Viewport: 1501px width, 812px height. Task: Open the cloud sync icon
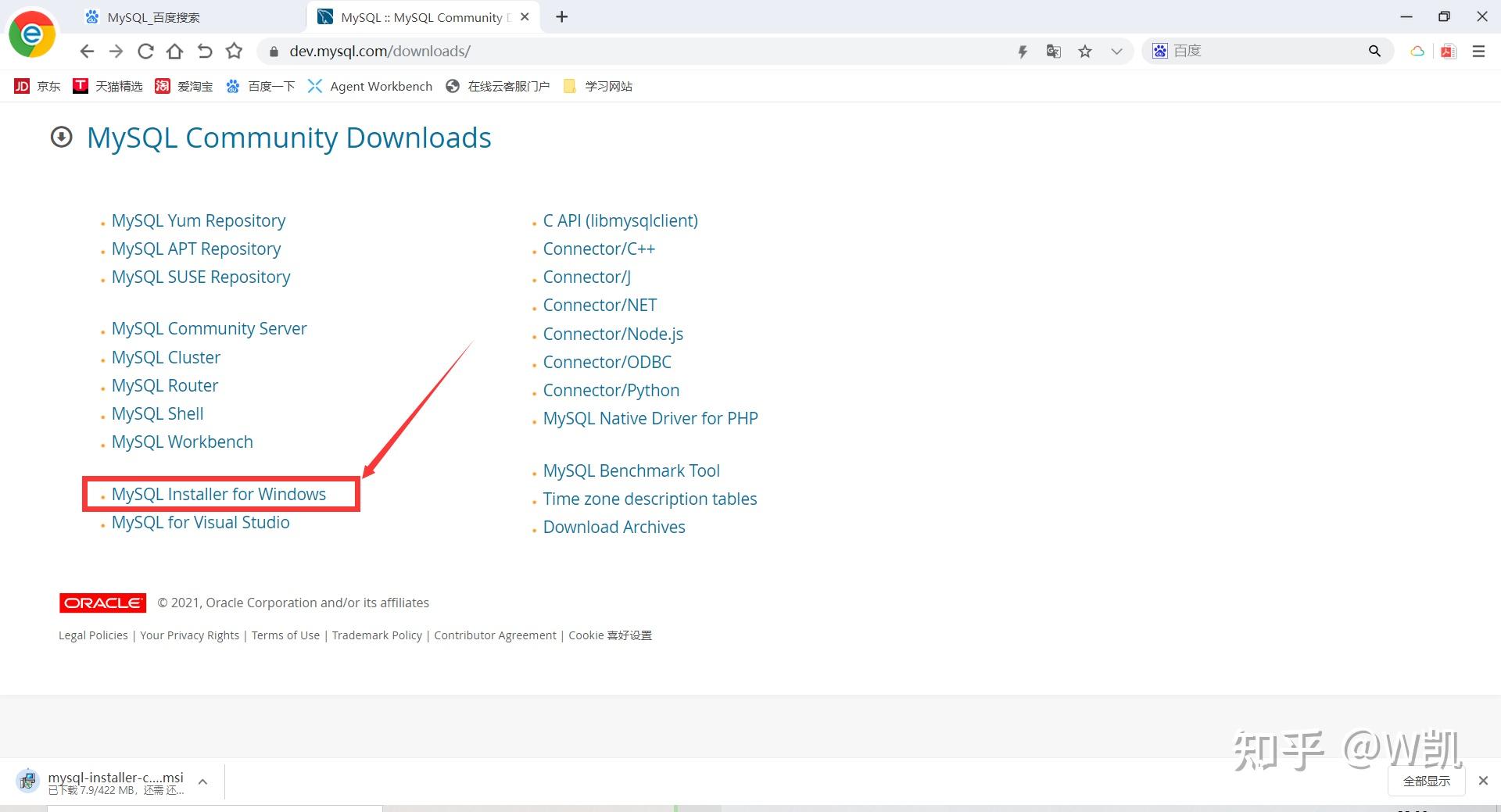click(1417, 52)
